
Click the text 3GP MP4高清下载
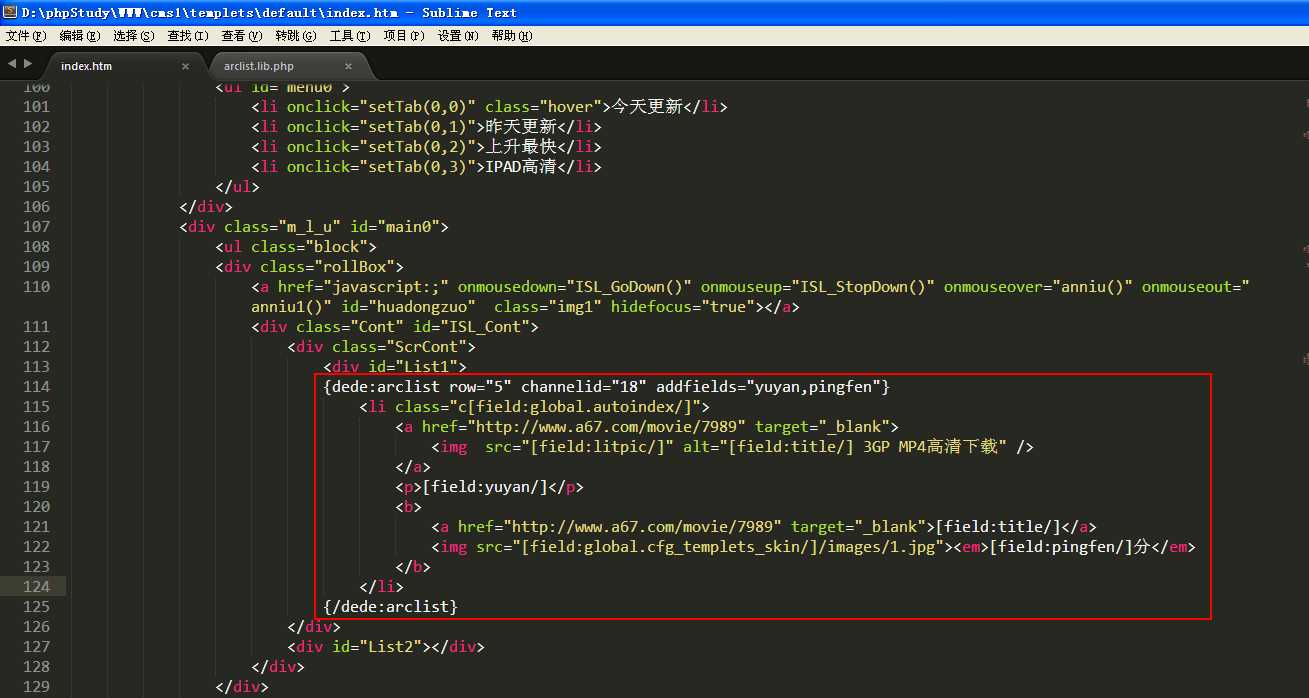931,447
